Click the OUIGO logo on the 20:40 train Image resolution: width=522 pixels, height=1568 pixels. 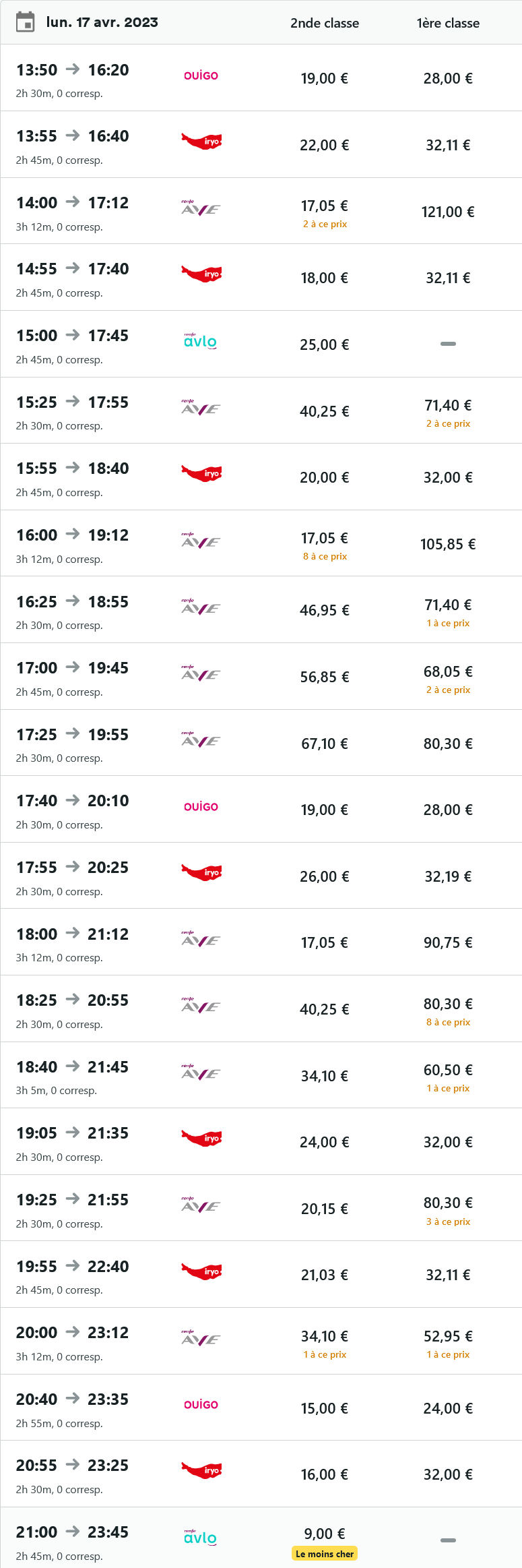click(201, 1405)
